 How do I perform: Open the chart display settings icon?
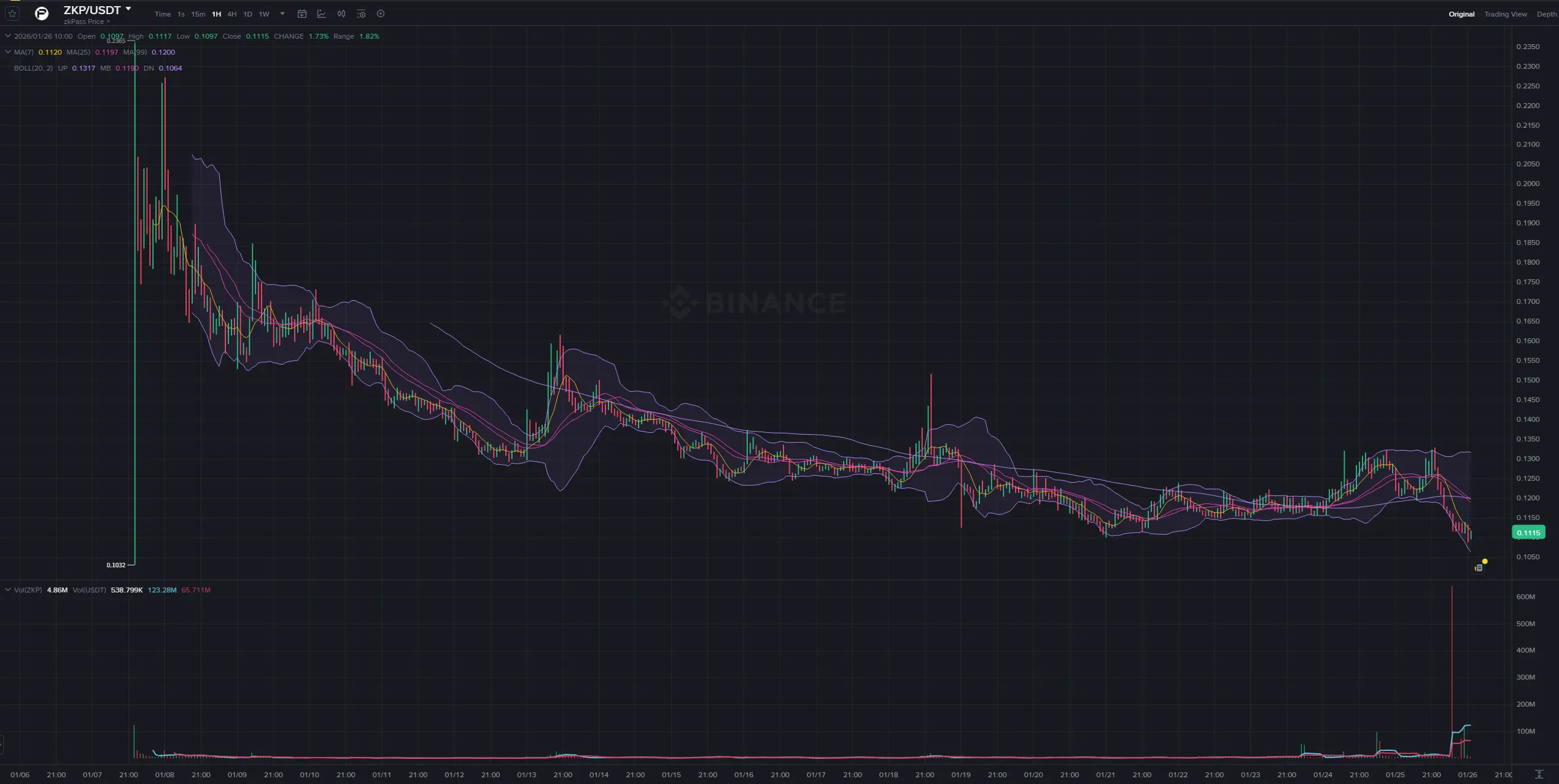point(361,14)
